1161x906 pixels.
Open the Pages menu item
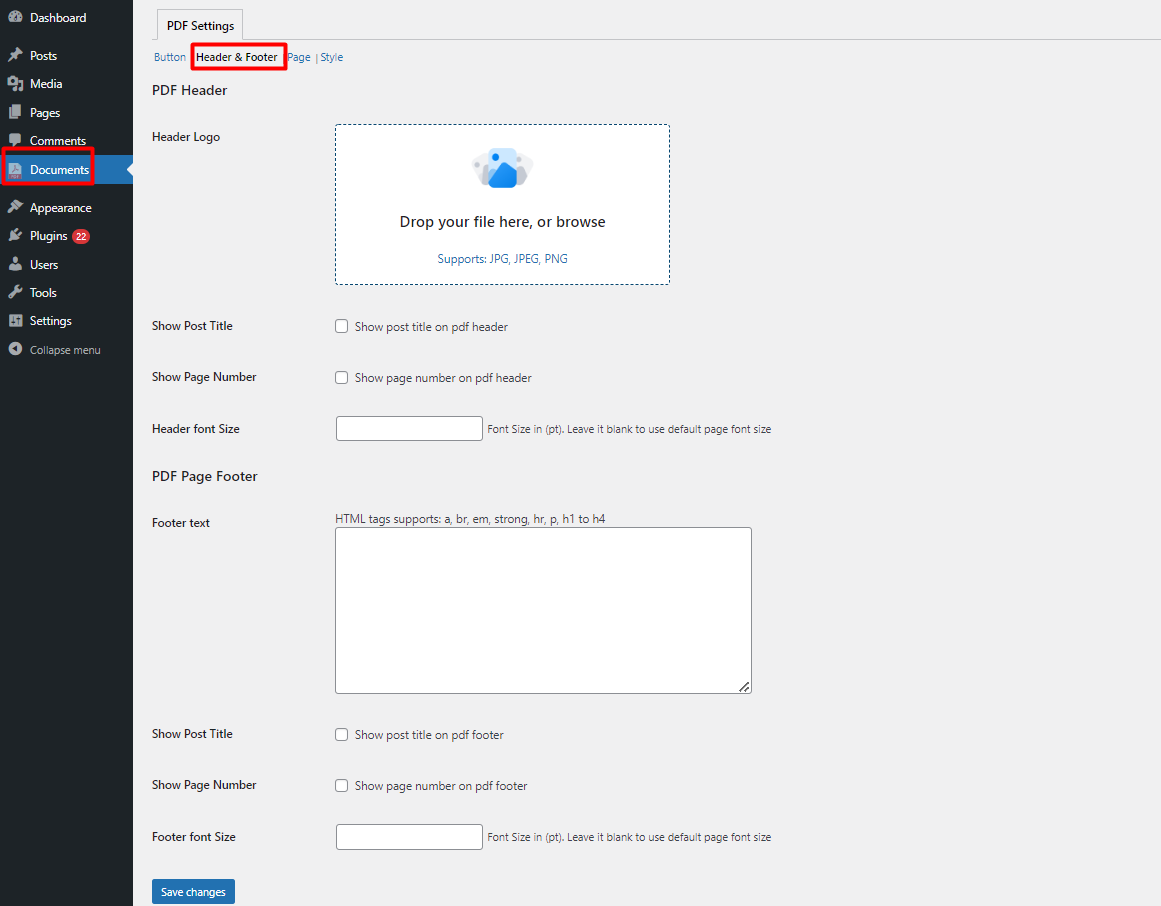coord(67,113)
